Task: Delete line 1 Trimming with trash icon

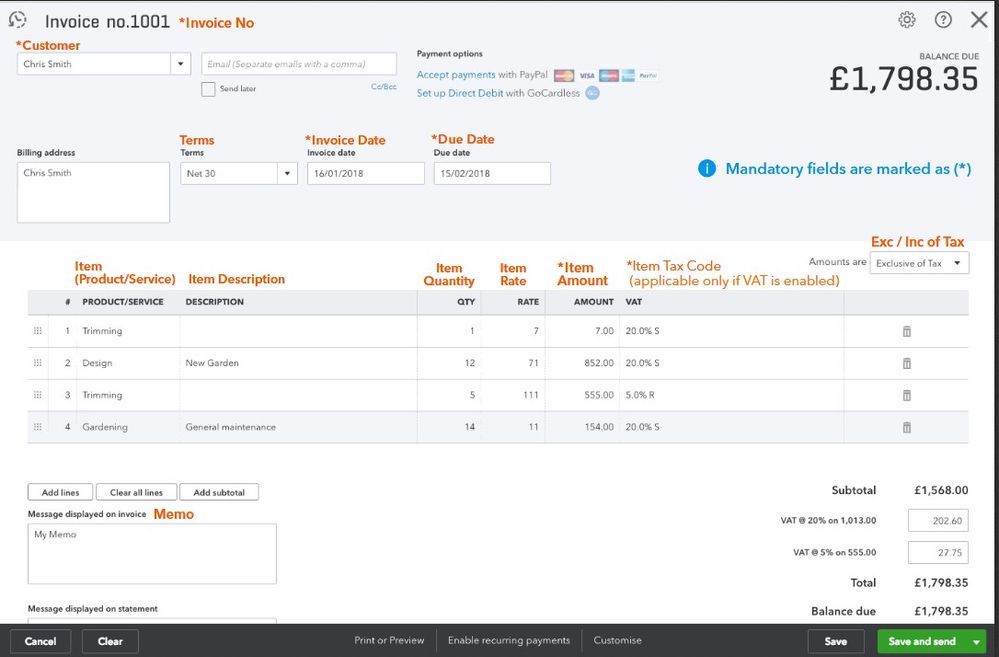Action: [x=907, y=331]
